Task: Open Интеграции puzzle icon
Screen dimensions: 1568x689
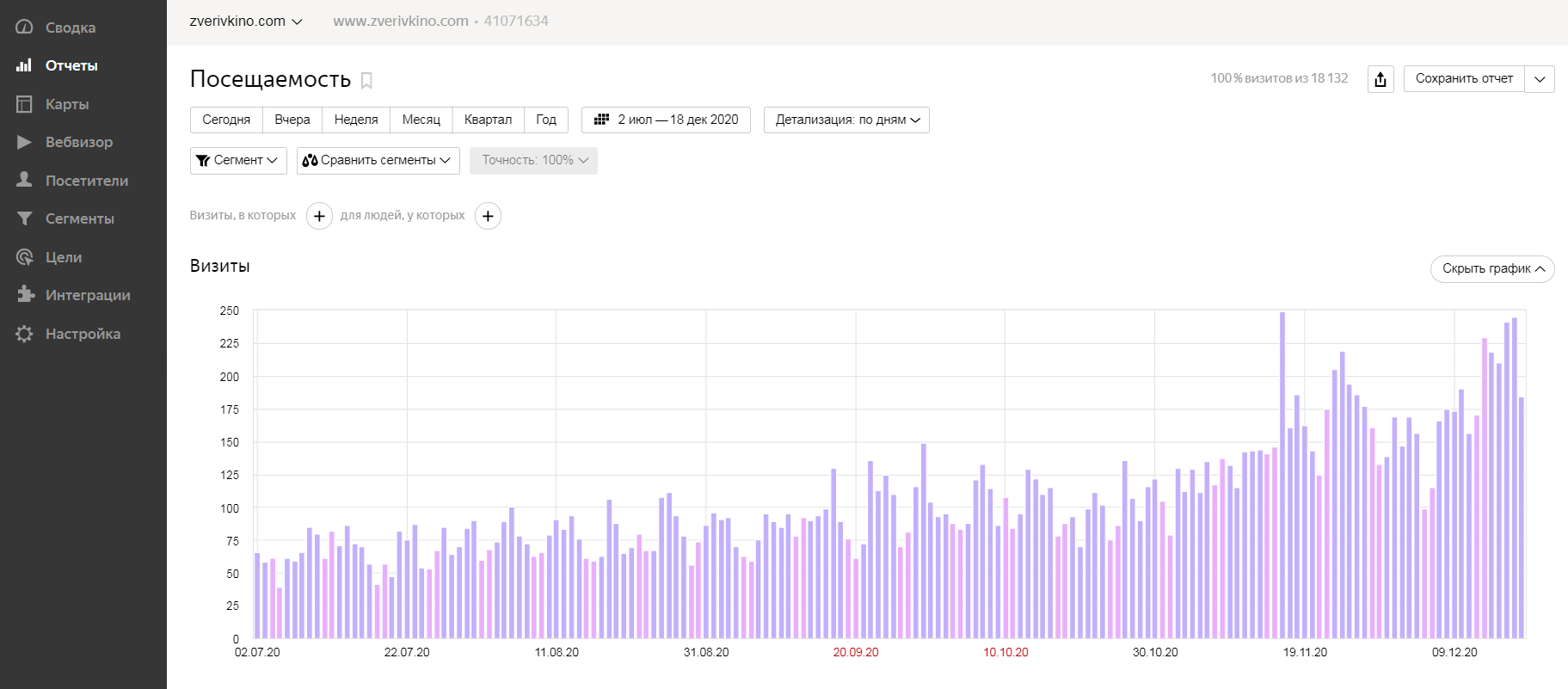Action: click(24, 295)
